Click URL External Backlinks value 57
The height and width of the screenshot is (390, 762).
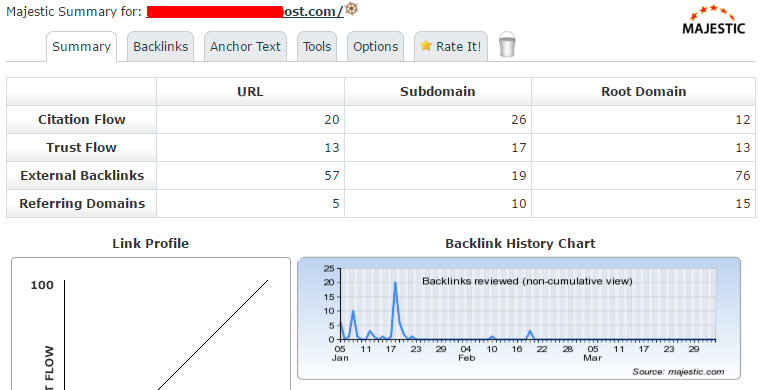(332, 176)
